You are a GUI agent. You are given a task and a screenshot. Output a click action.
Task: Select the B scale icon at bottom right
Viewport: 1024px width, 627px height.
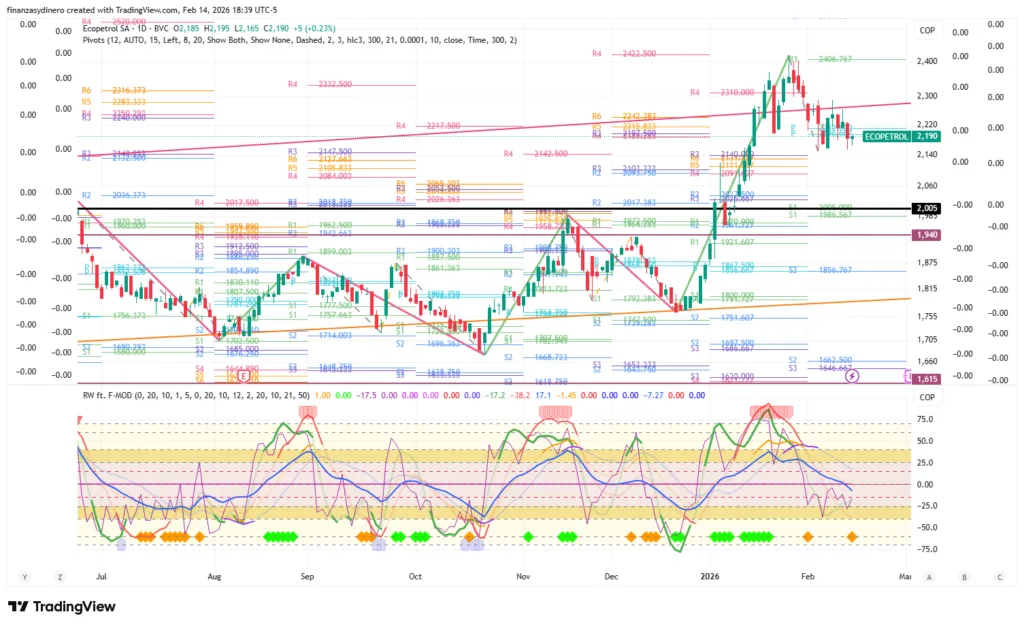[965, 577]
